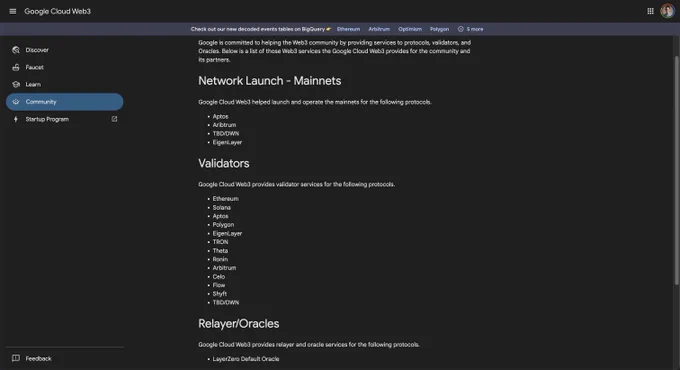Open the user account avatar
The image size is (680, 370).
[x=667, y=11]
